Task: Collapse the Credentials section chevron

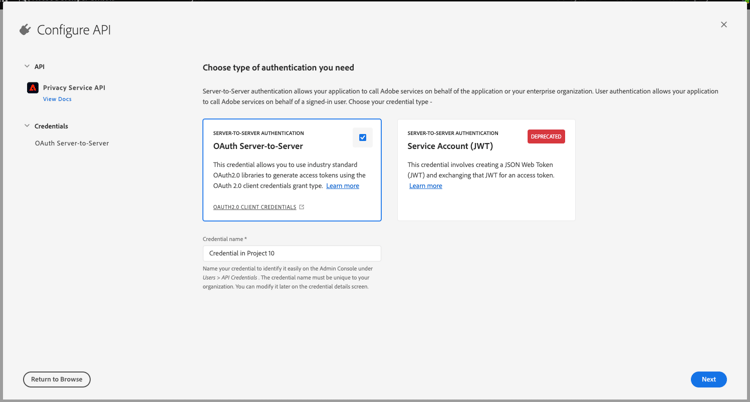Action: 27,126
